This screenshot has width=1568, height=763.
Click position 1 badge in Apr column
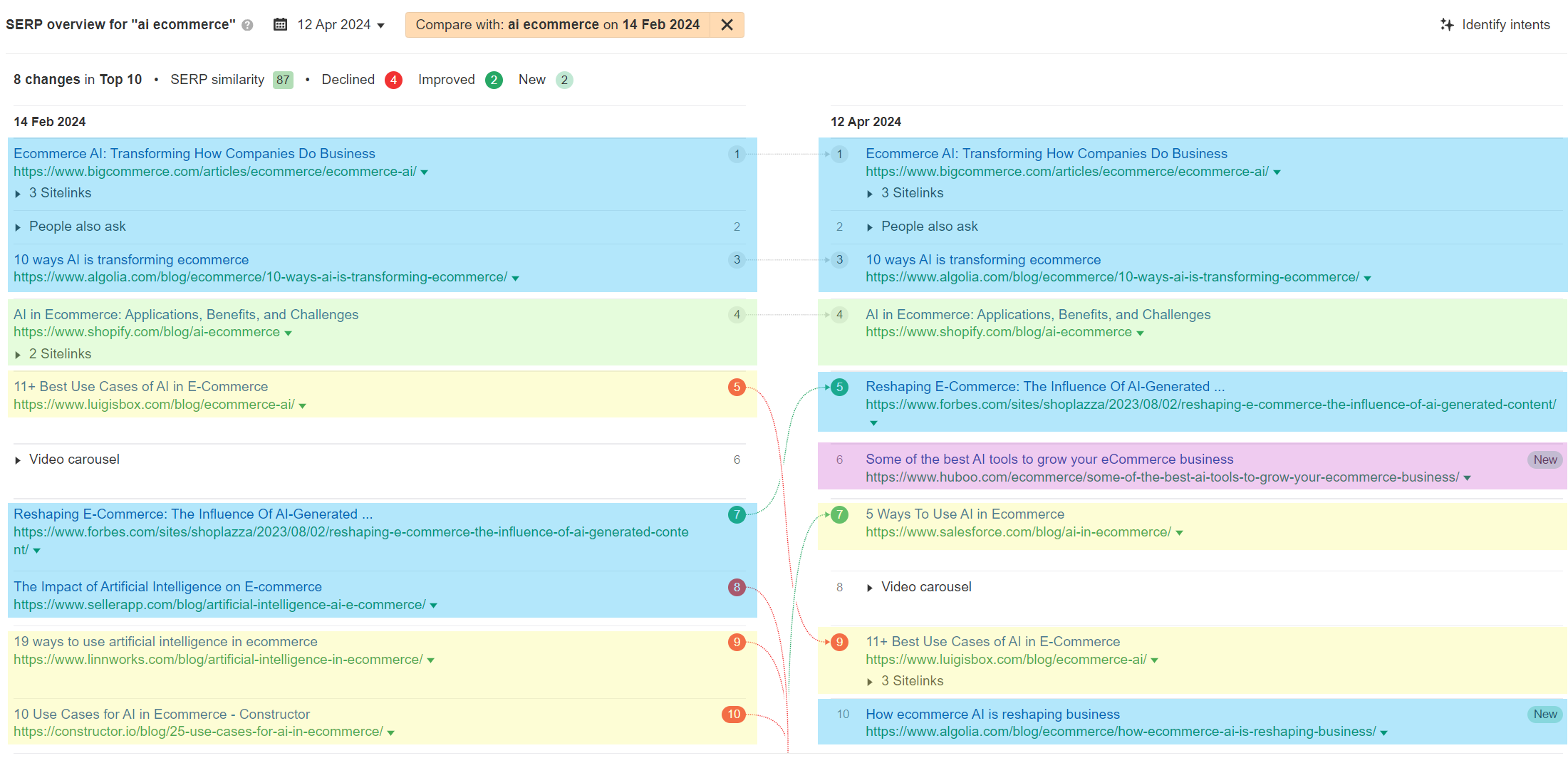point(839,154)
